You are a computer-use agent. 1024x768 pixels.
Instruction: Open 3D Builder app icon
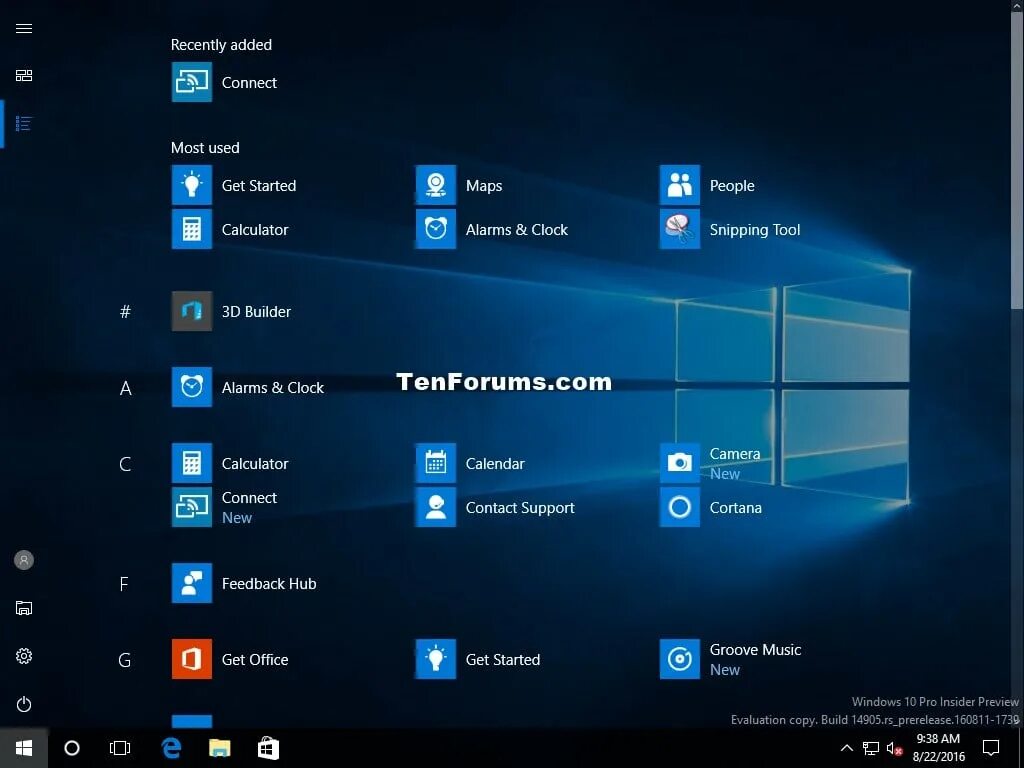coord(191,312)
